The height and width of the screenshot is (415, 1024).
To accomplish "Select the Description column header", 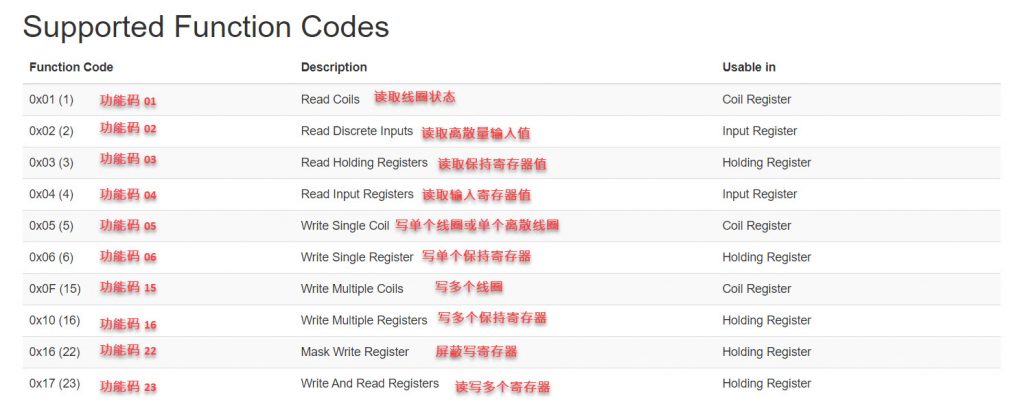I will click(334, 67).
